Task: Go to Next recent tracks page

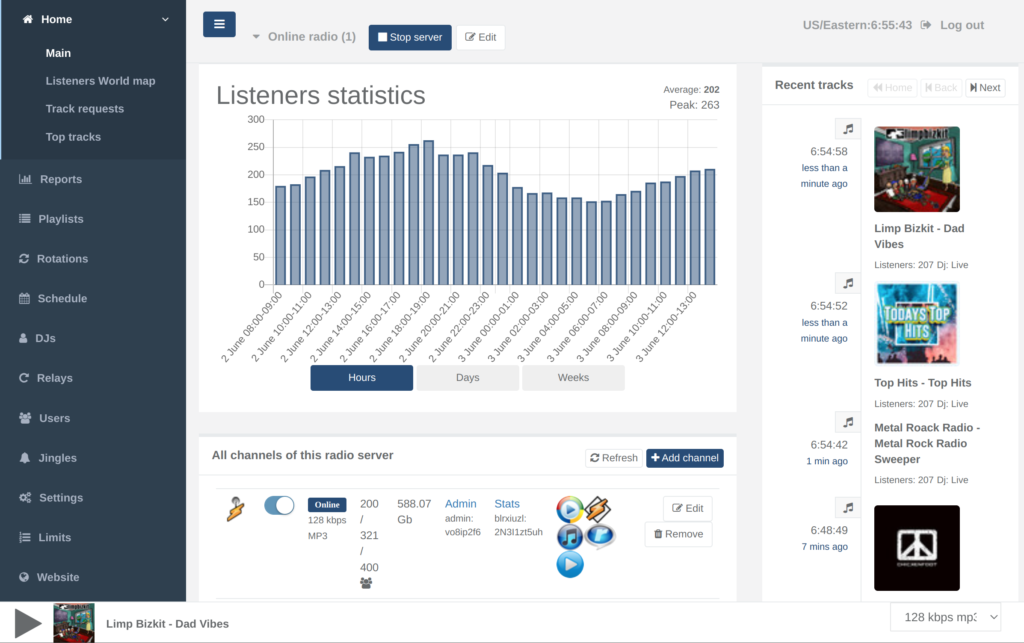Action: [x=985, y=87]
